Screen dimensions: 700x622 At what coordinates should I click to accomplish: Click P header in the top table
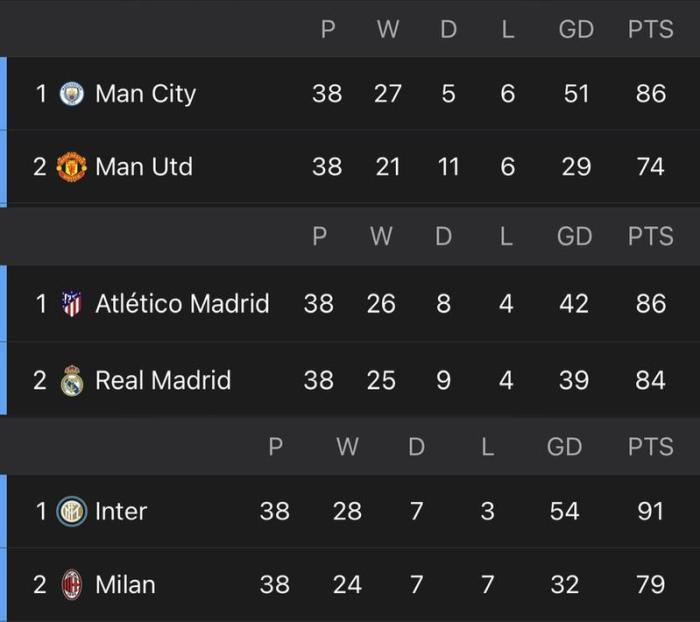pyautogui.click(x=327, y=30)
